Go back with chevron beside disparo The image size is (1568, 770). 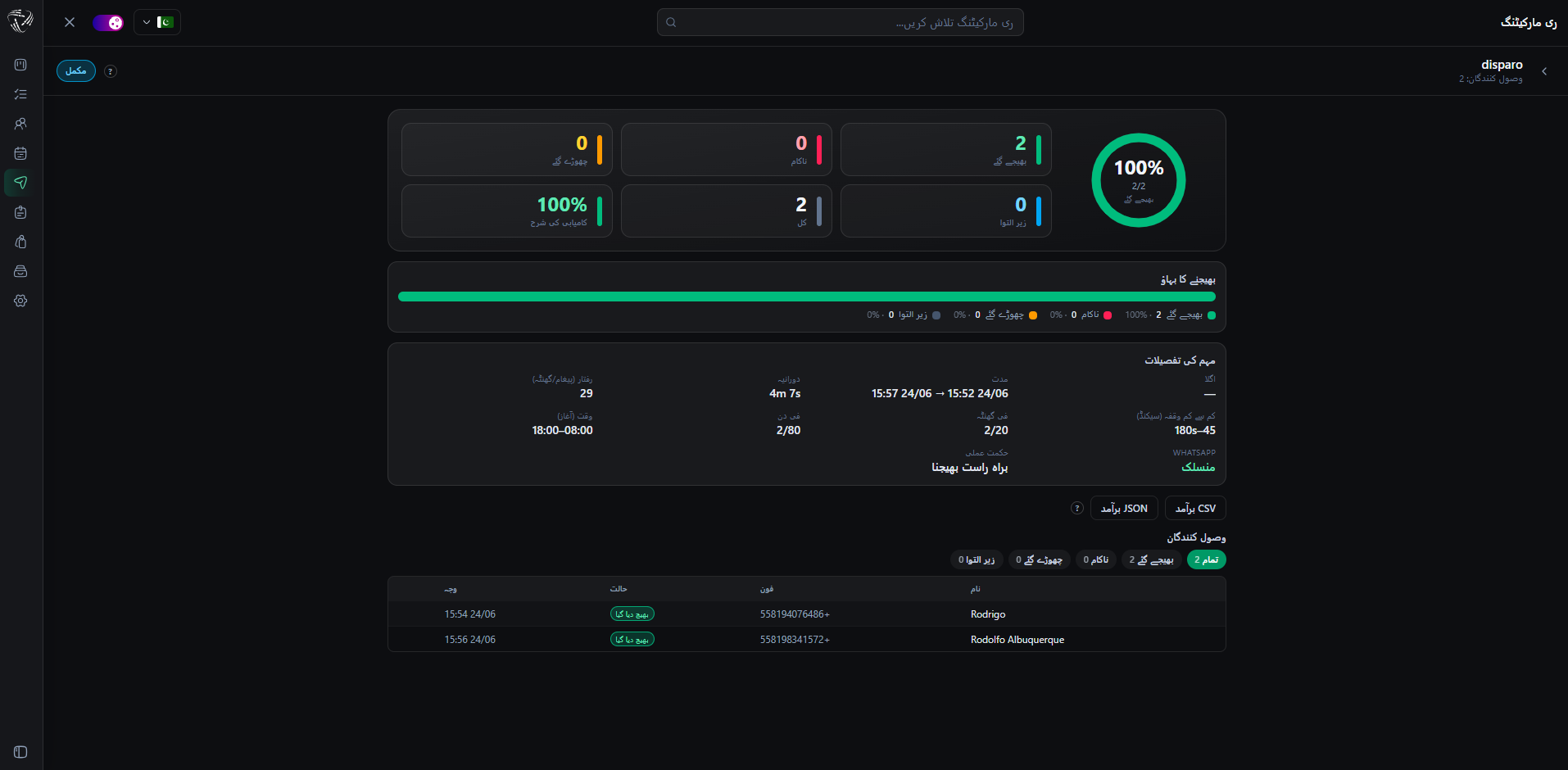click(1544, 71)
